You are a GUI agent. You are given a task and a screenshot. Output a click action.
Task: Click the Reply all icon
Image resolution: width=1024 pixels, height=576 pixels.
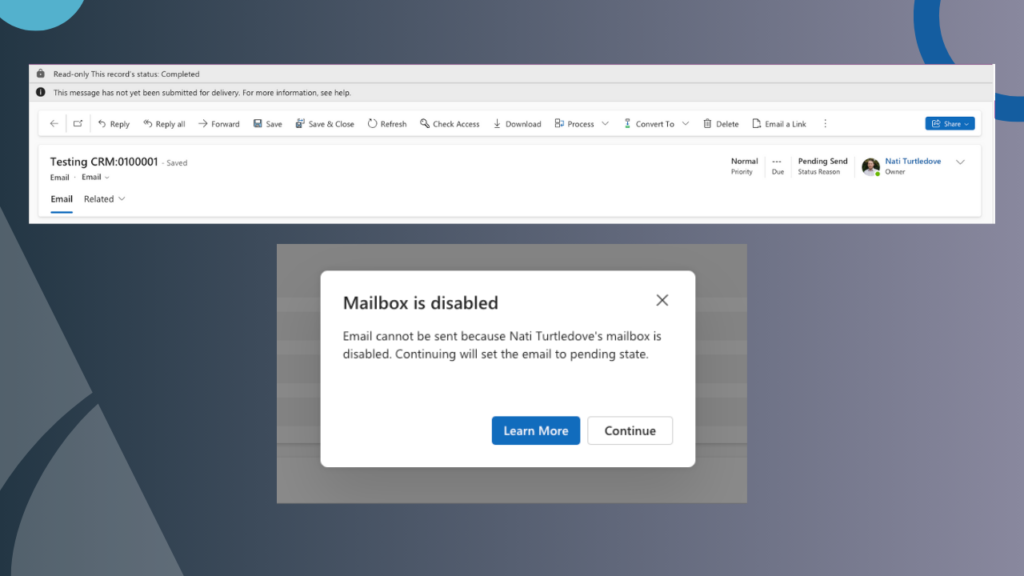(x=164, y=123)
